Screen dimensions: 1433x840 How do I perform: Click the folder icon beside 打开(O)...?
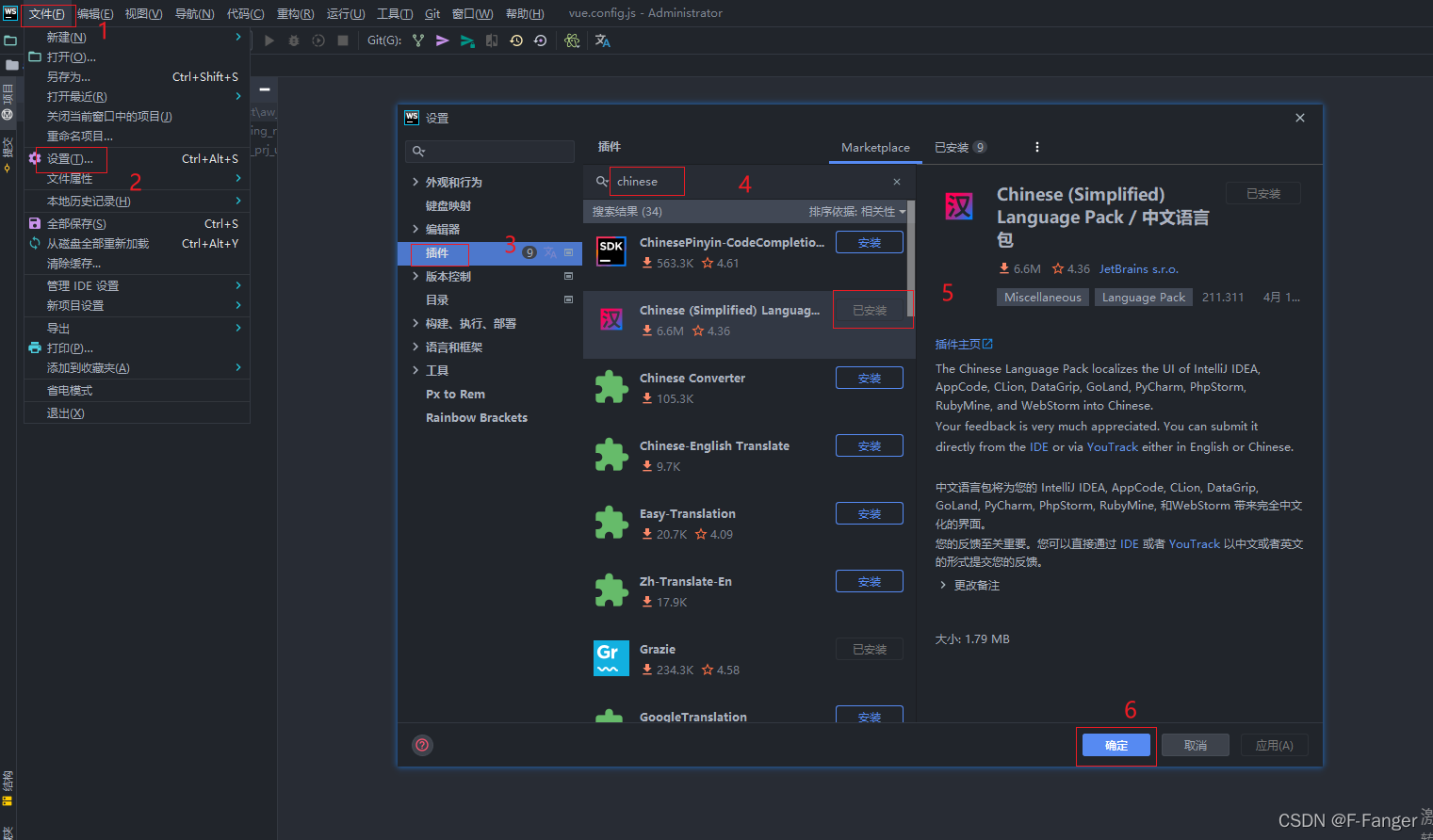tap(35, 57)
